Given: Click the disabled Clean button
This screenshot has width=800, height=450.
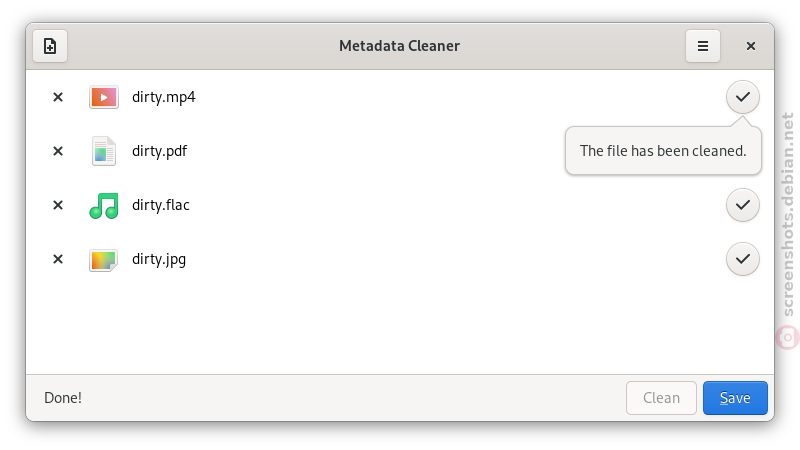Looking at the screenshot, I should coord(661,398).
